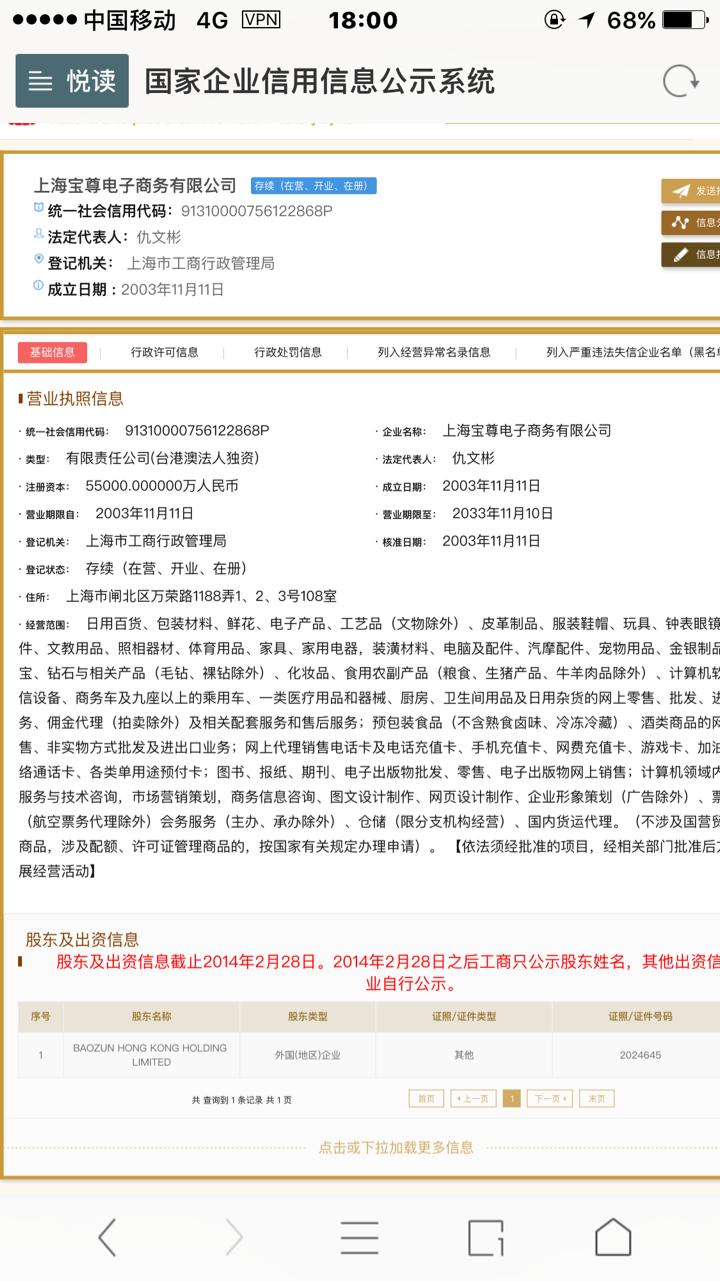Jump to 末页 in pagination
The height and width of the screenshot is (1281, 720).
coord(597,1098)
